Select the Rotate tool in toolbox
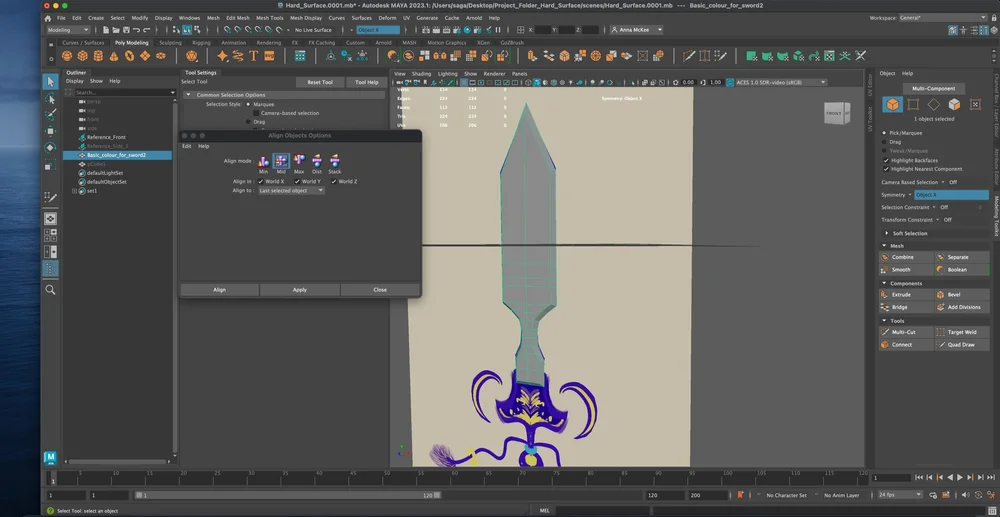 [50, 148]
